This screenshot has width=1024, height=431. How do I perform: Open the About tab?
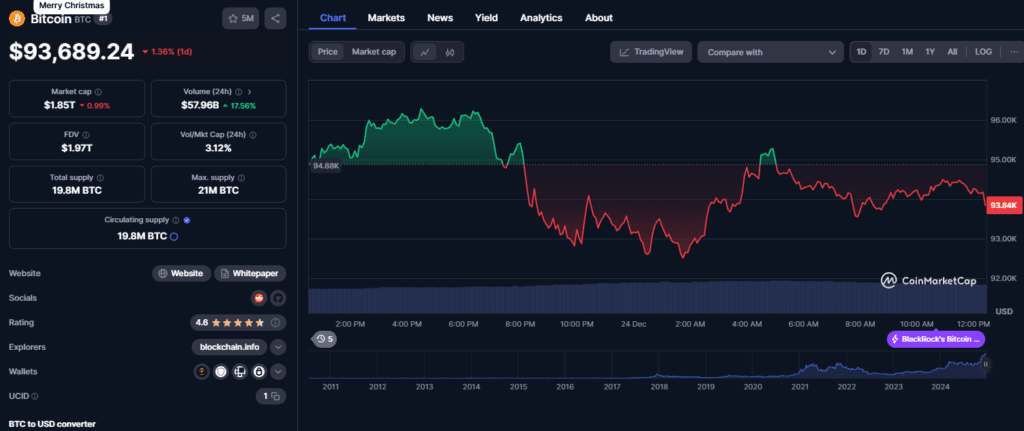coord(599,18)
